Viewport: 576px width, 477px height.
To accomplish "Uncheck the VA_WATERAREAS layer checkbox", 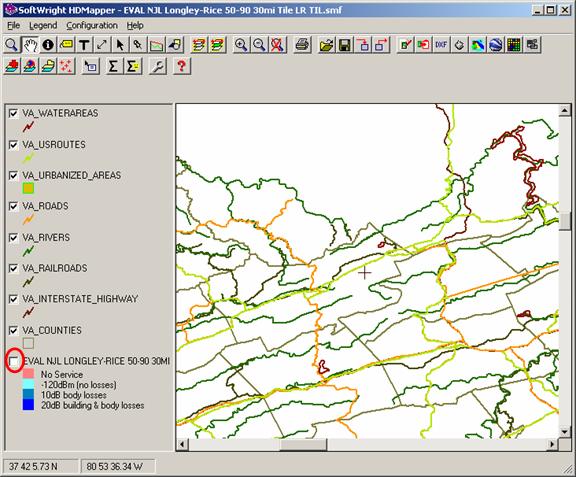I will 14,114.
